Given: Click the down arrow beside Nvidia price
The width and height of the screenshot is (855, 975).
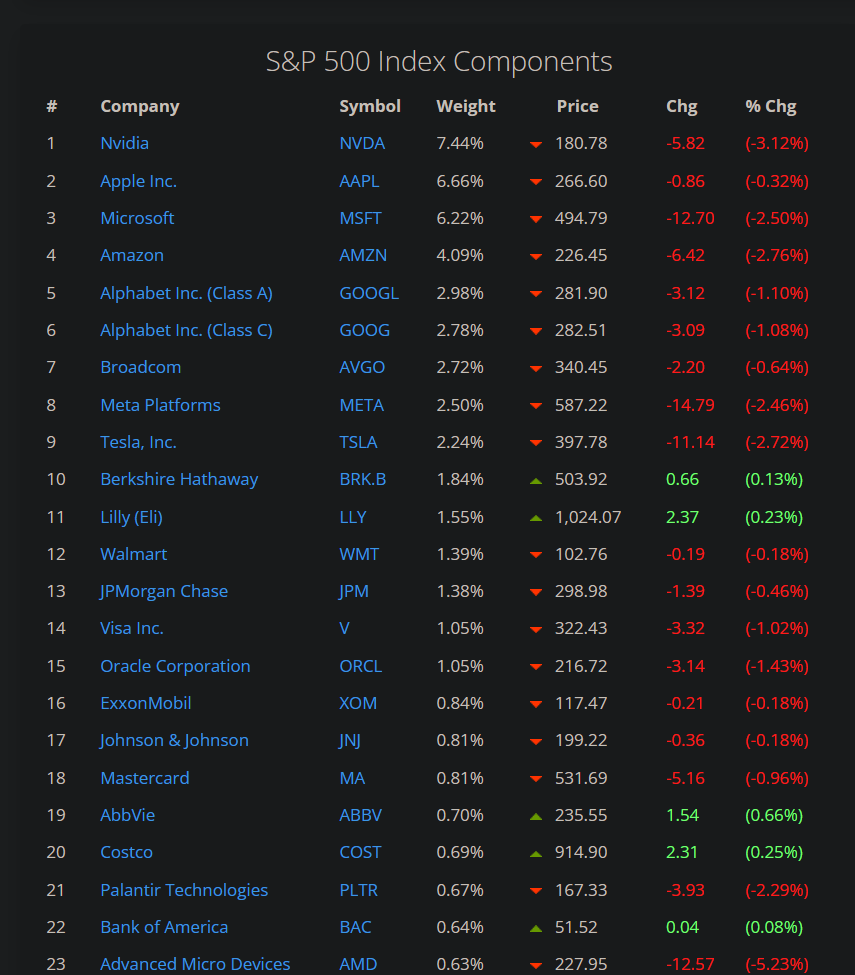Looking at the screenshot, I should 536,144.
